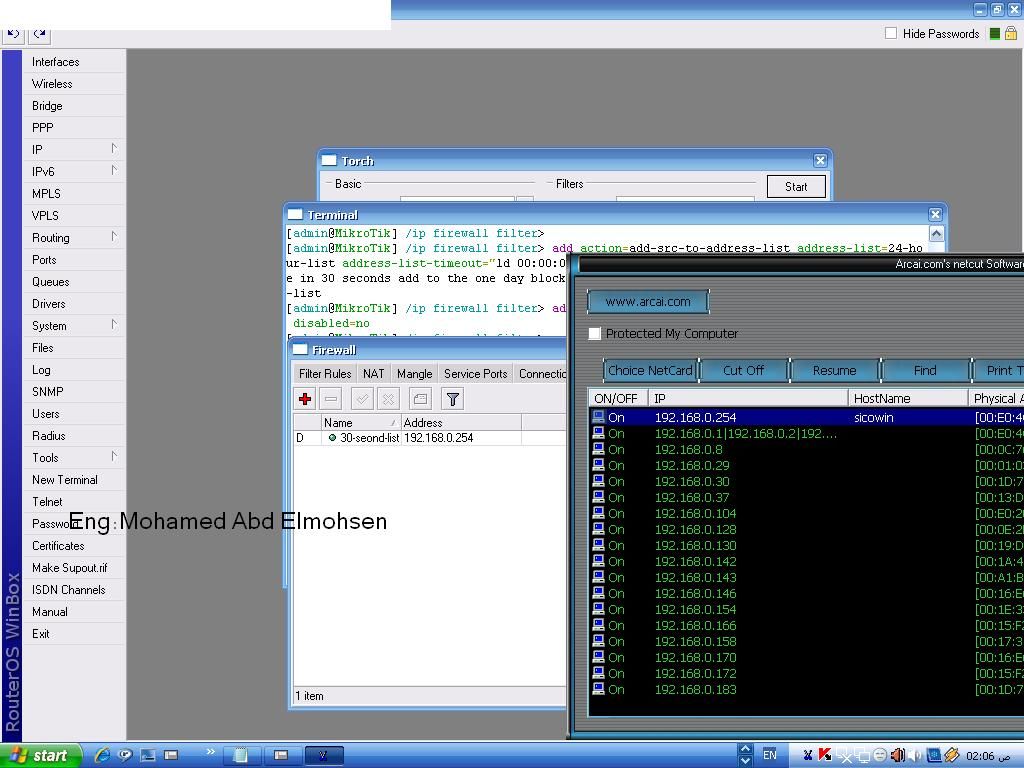The image size is (1024, 768).
Task: Click the red plus add-rule icon in Firewall
Action: [x=305, y=398]
